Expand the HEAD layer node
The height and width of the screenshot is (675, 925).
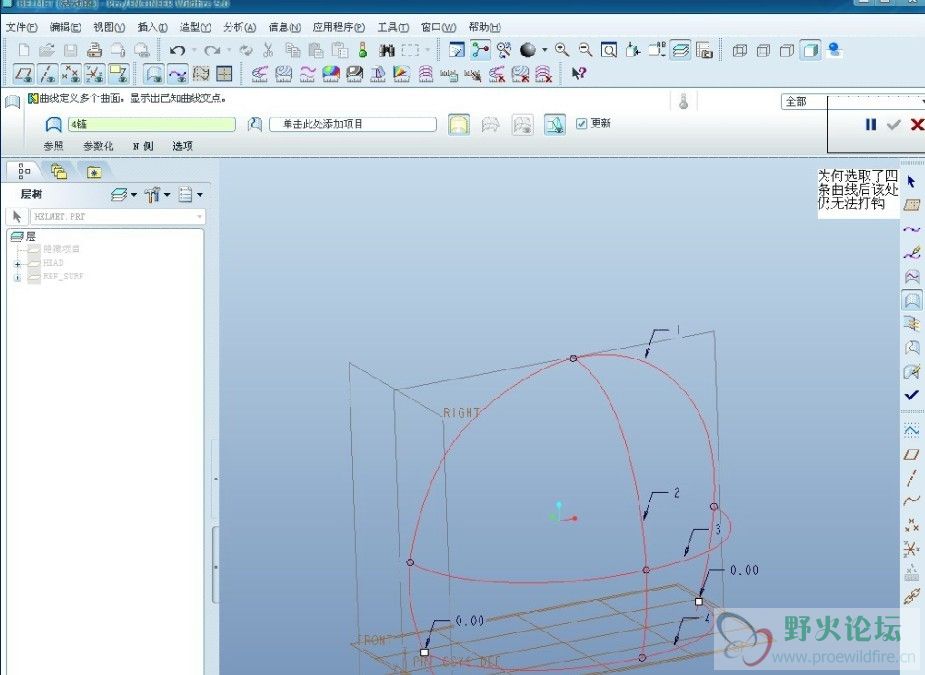click(17, 264)
